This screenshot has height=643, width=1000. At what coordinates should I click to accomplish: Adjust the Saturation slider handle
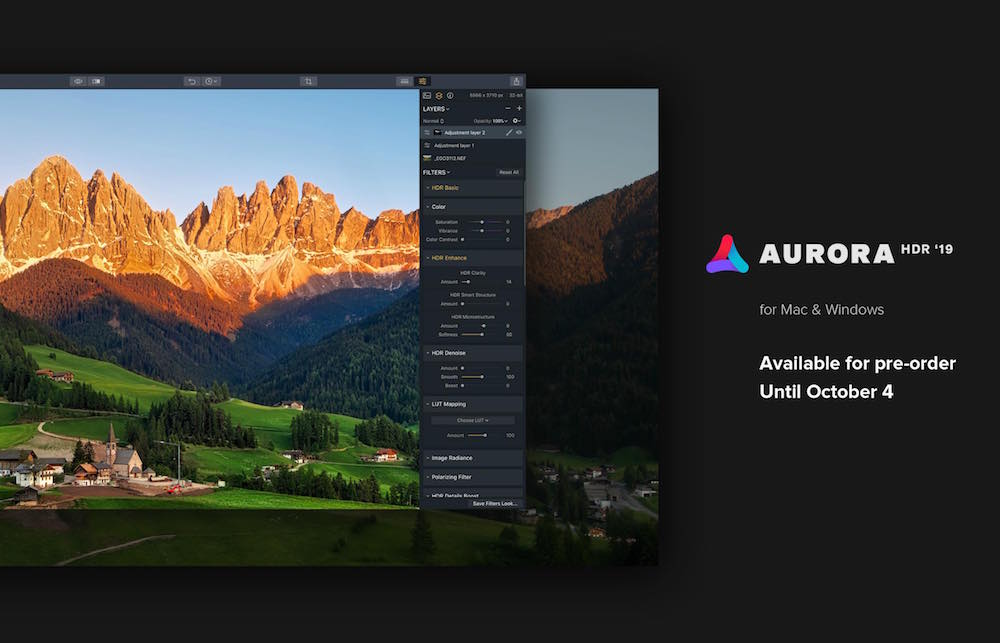tap(482, 221)
